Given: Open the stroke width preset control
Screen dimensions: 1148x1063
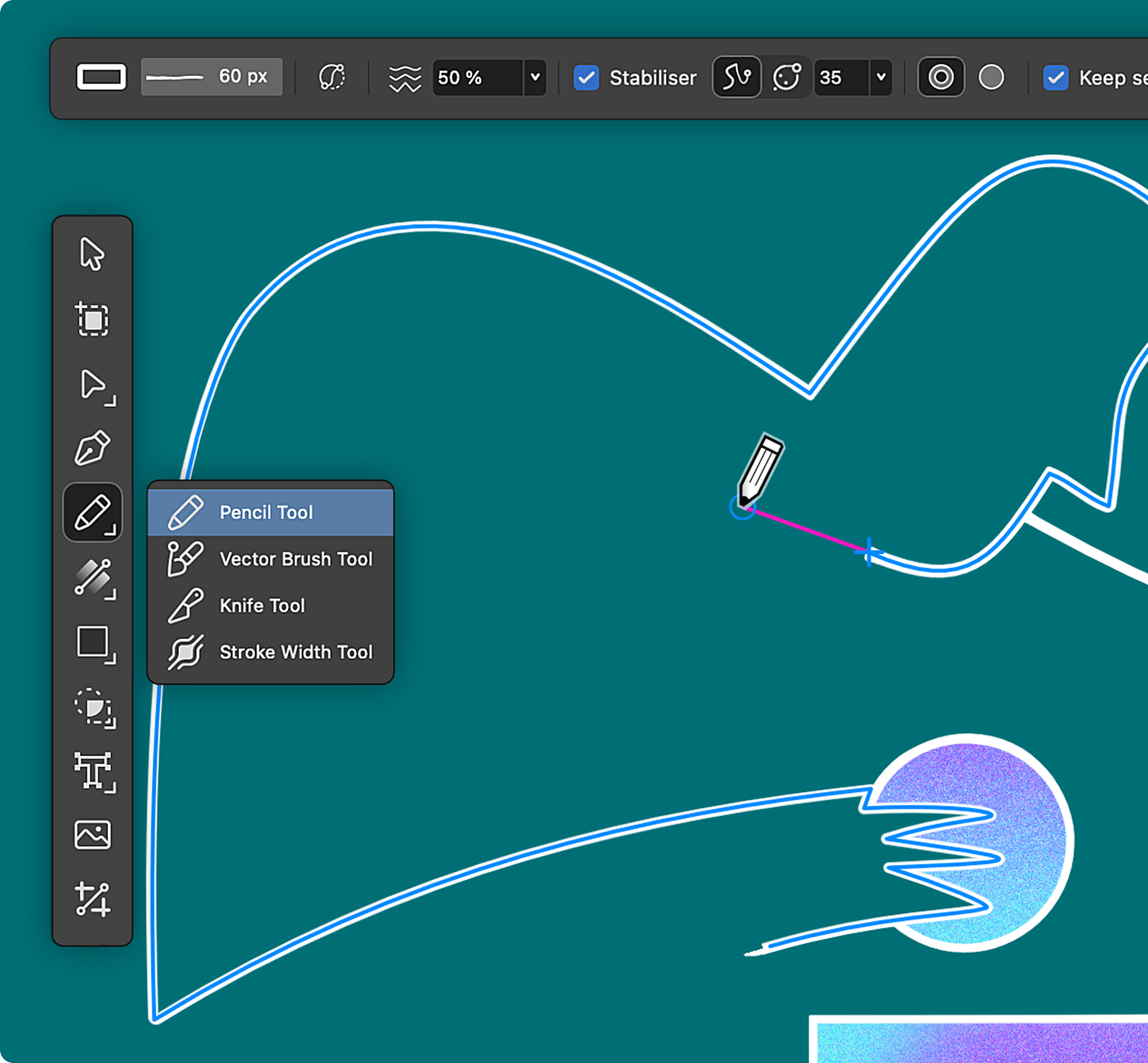Looking at the screenshot, I should click(212, 77).
